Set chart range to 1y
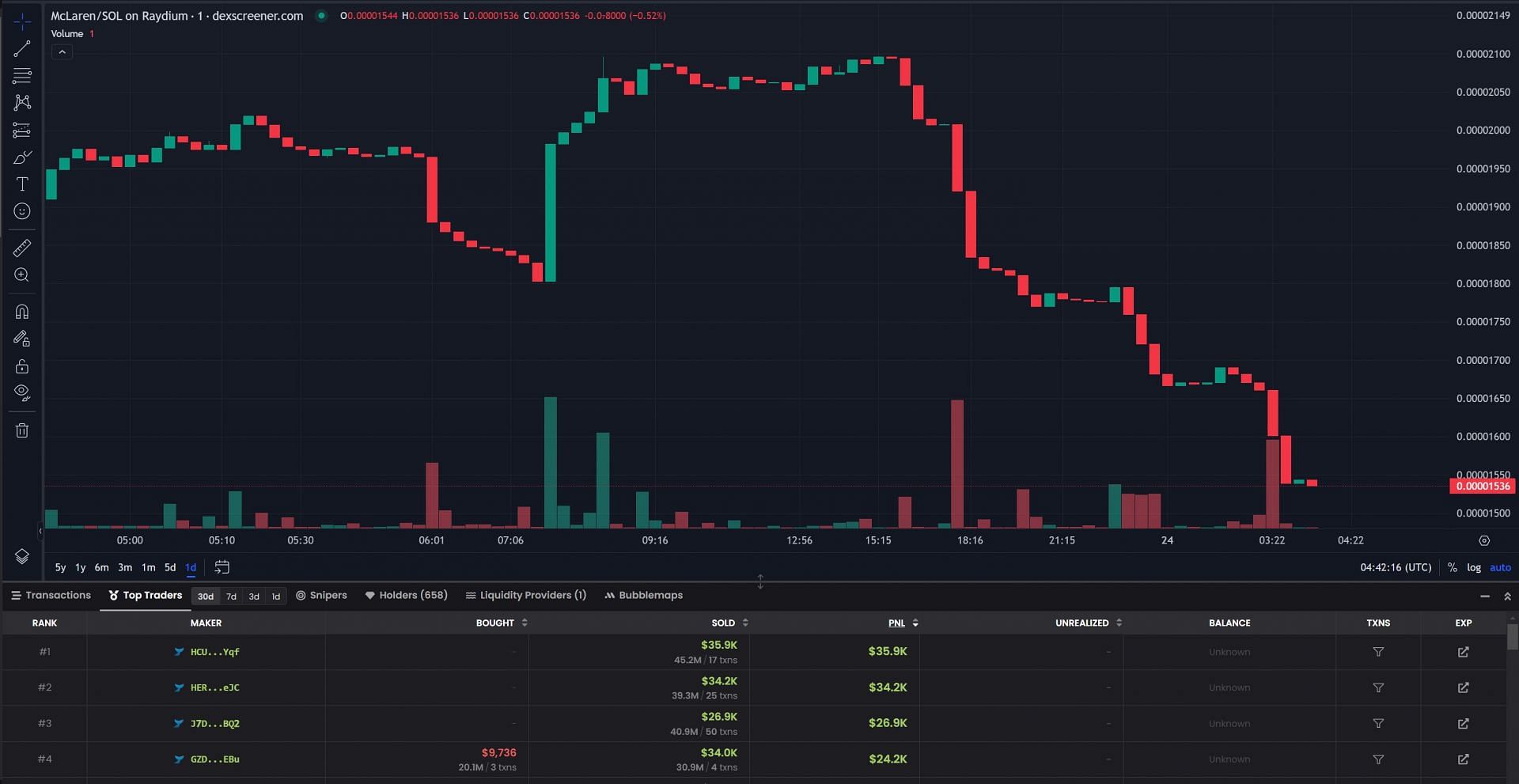 [80, 567]
